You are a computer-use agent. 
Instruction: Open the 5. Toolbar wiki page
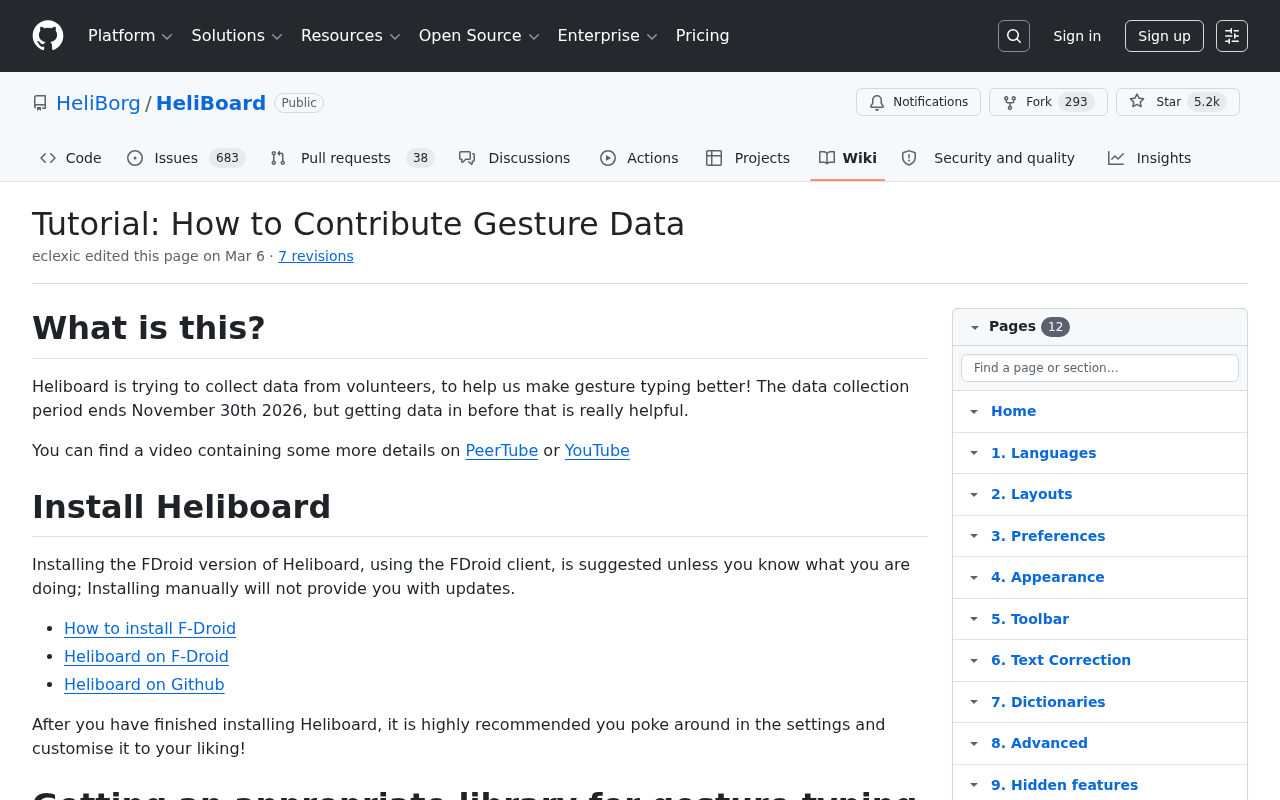point(1030,619)
